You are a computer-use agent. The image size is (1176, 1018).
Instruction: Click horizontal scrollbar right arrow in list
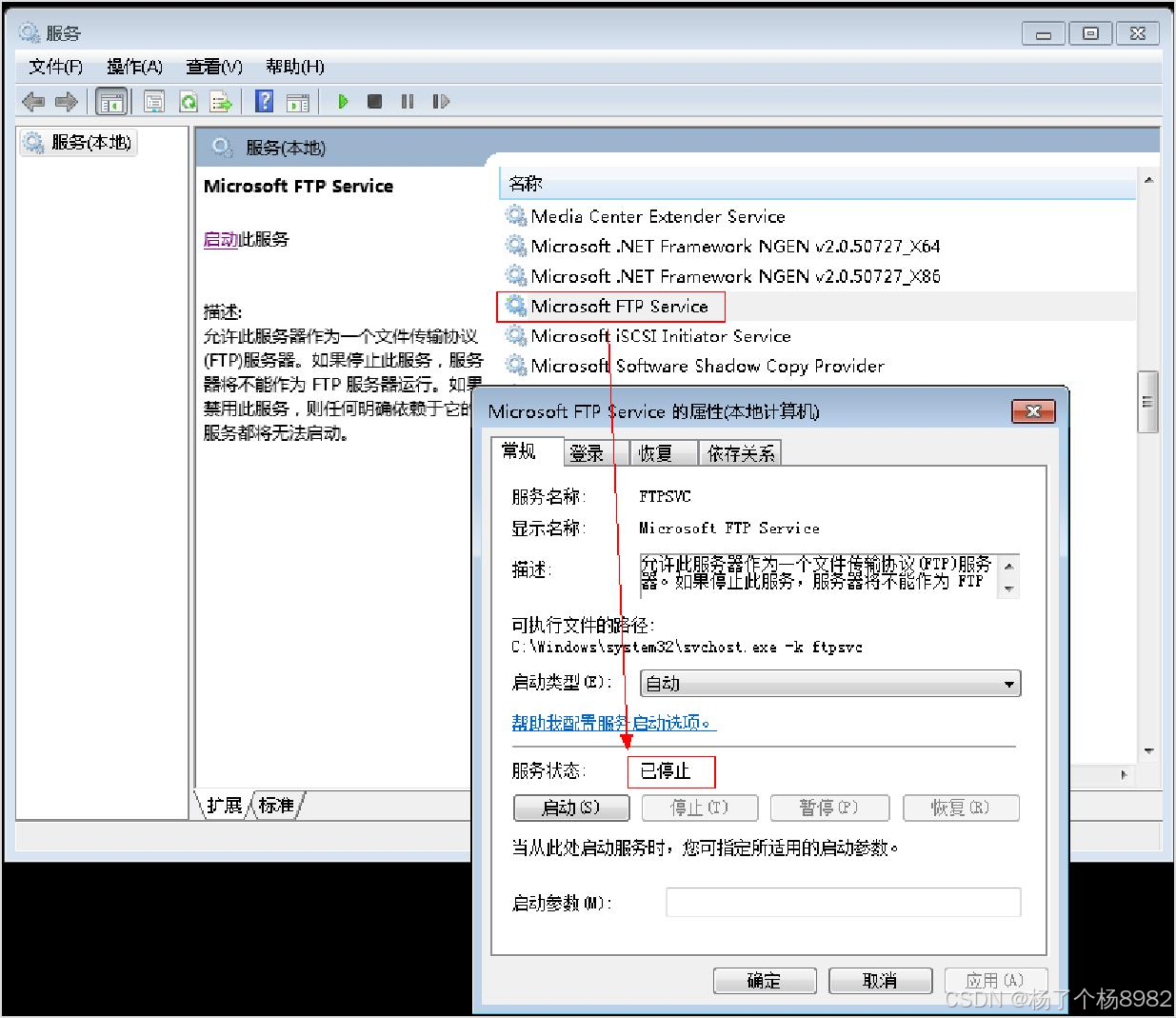coord(1125,775)
